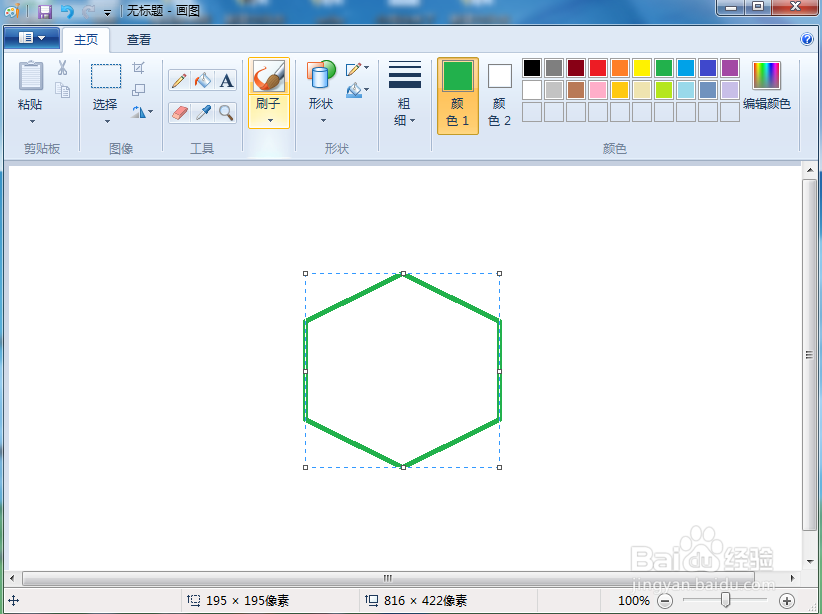Click scroll-down arrow of vertical scrollbar
Screen dimensions: 822x614
810,562
